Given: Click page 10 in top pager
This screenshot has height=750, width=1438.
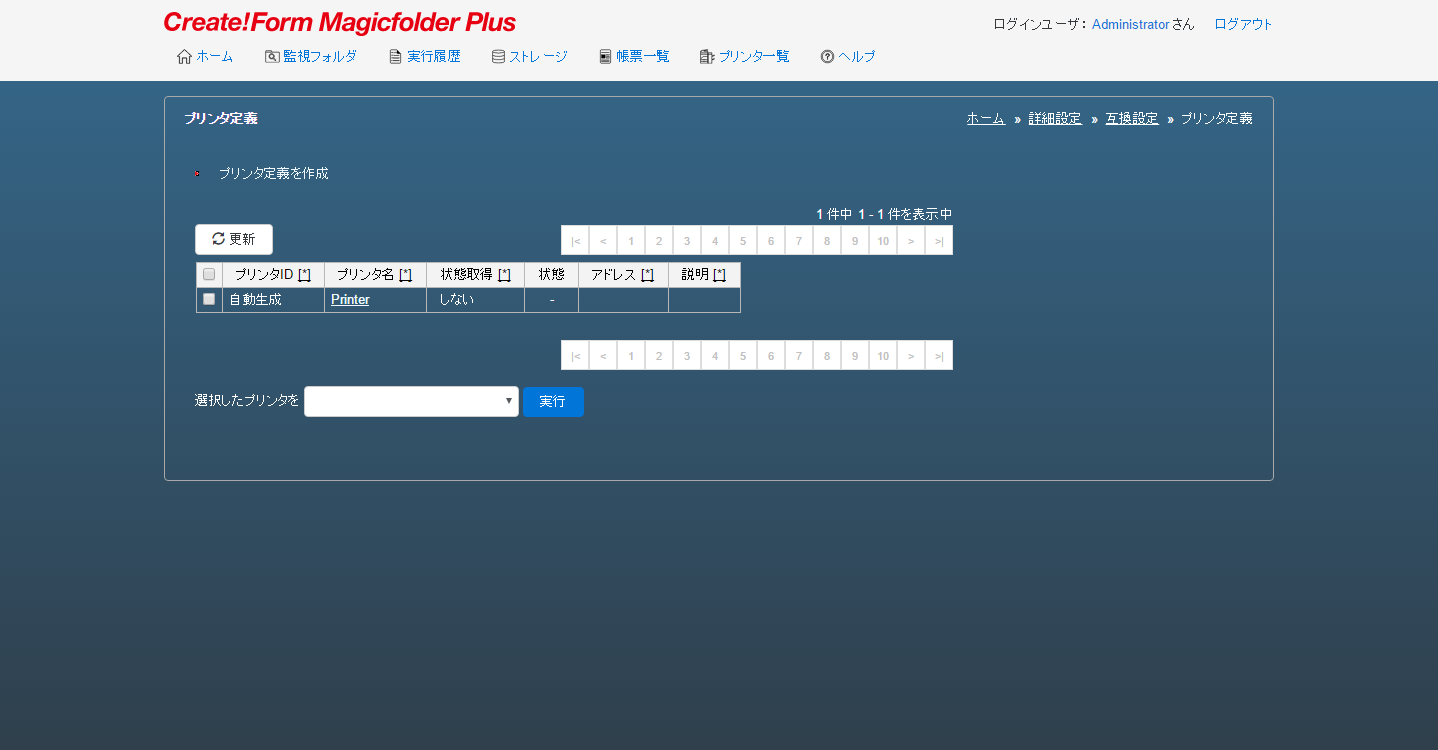Looking at the screenshot, I should tap(883, 240).
